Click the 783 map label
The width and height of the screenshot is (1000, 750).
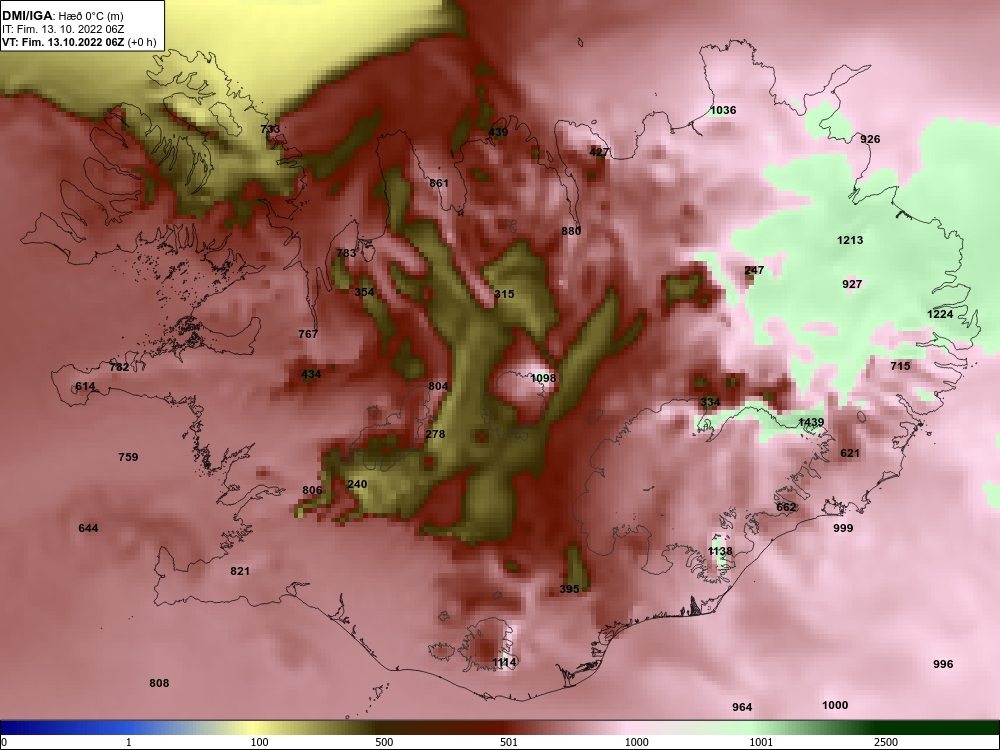click(346, 253)
